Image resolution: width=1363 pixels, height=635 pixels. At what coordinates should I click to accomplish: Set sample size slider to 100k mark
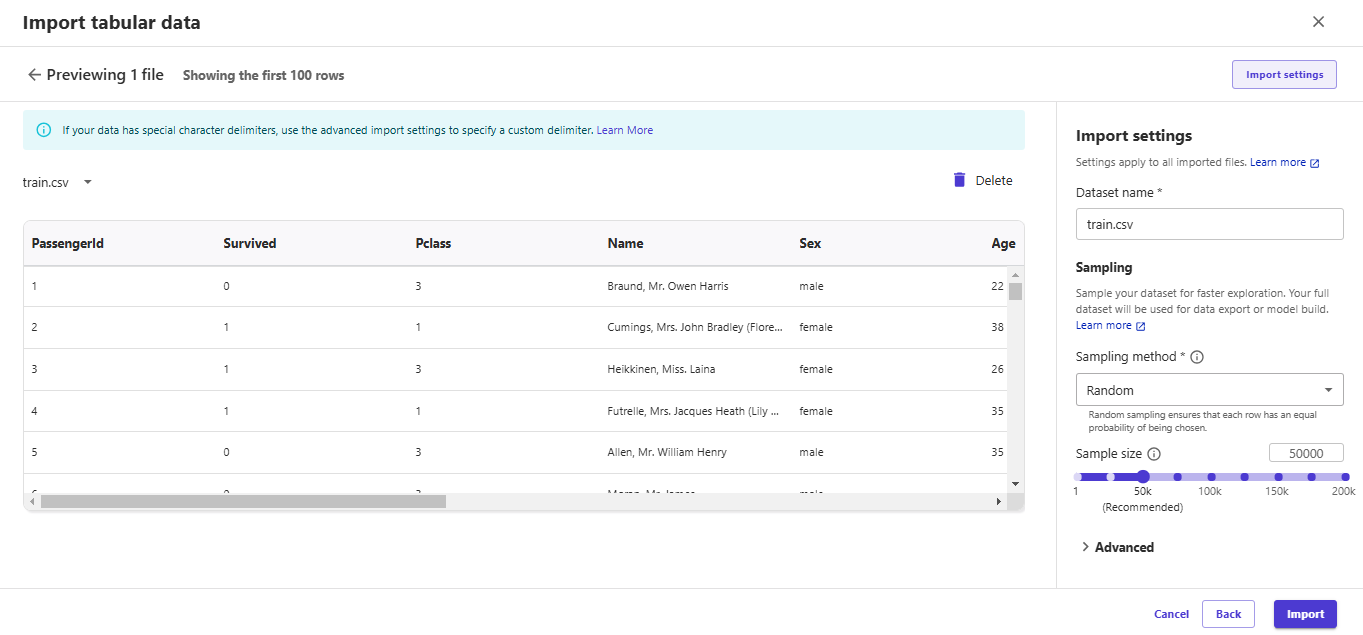pyautogui.click(x=1211, y=477)
